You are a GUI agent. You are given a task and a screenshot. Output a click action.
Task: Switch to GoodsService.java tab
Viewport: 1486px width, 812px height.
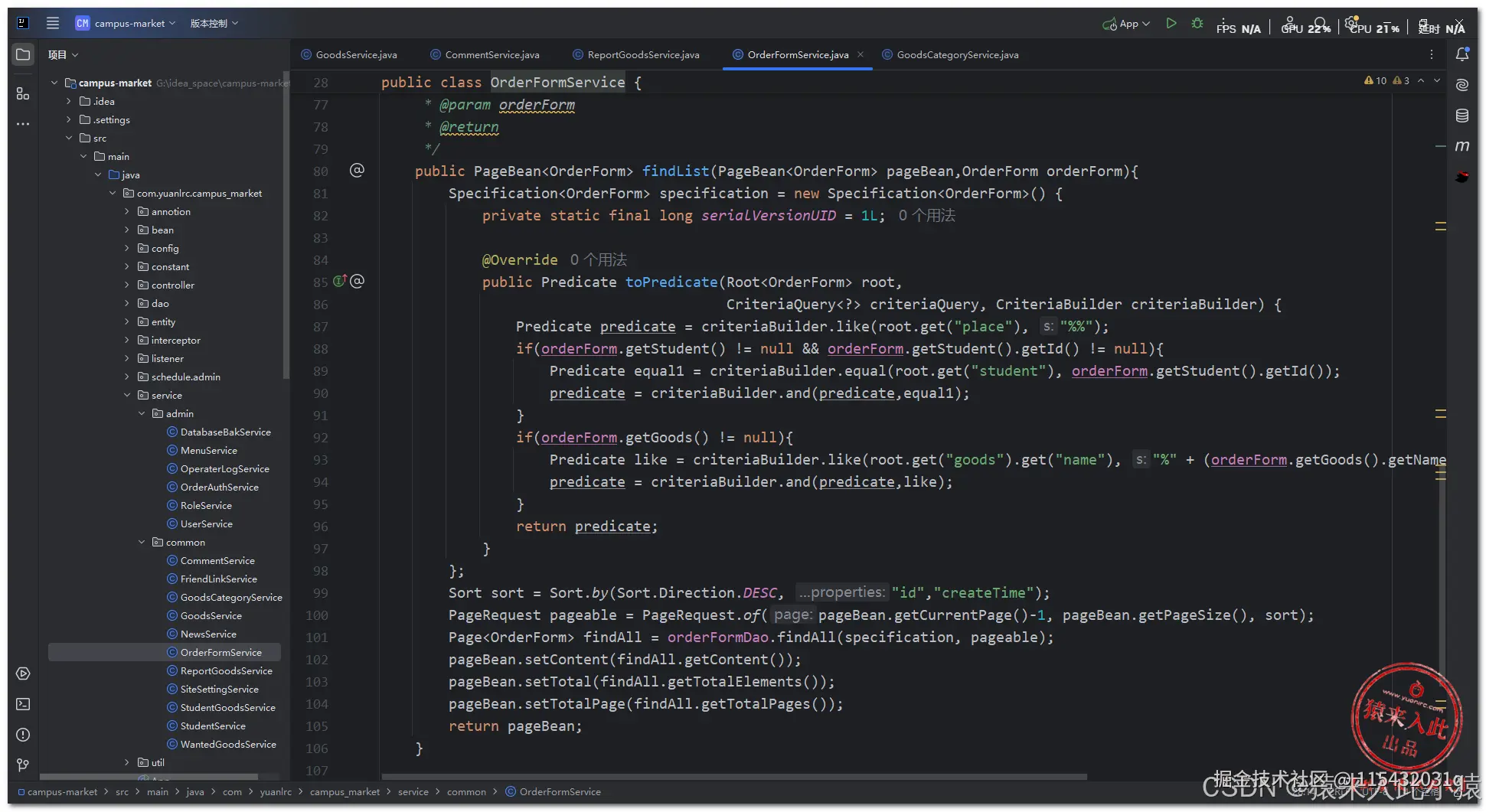click(349, 54)
